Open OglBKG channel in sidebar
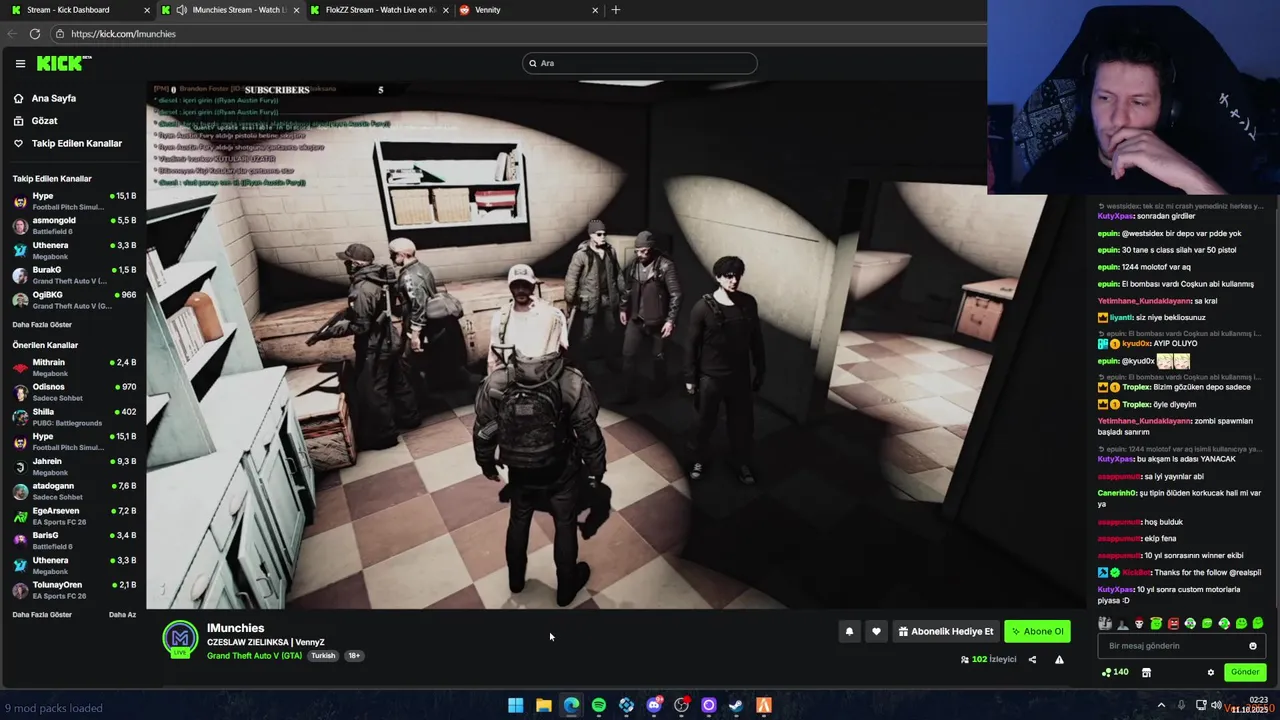1280x720 pixels. point(74,300)
